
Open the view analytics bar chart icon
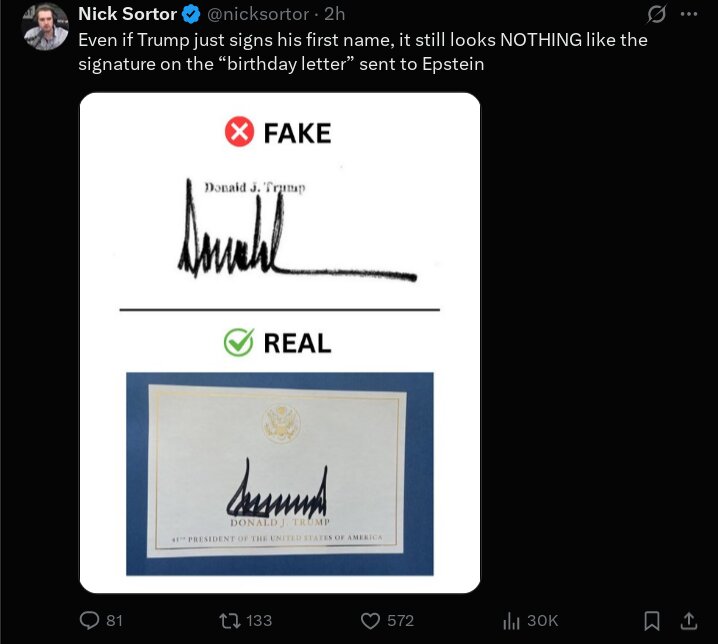click(x=510, y=621)
